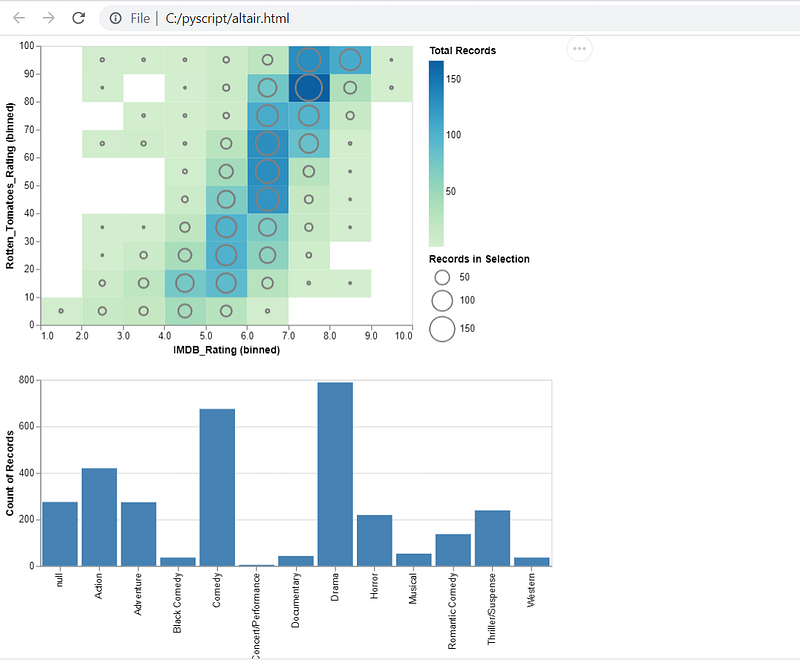
Task: Click the 'Count of Records' axis title
Action: click(x=10, y=473)
